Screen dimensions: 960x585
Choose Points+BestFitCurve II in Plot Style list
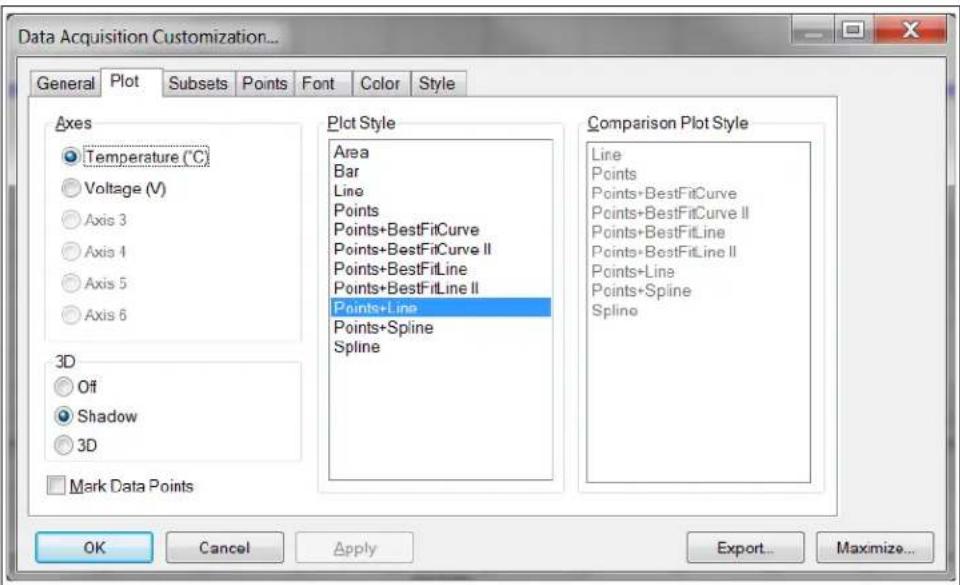(441, 250)
